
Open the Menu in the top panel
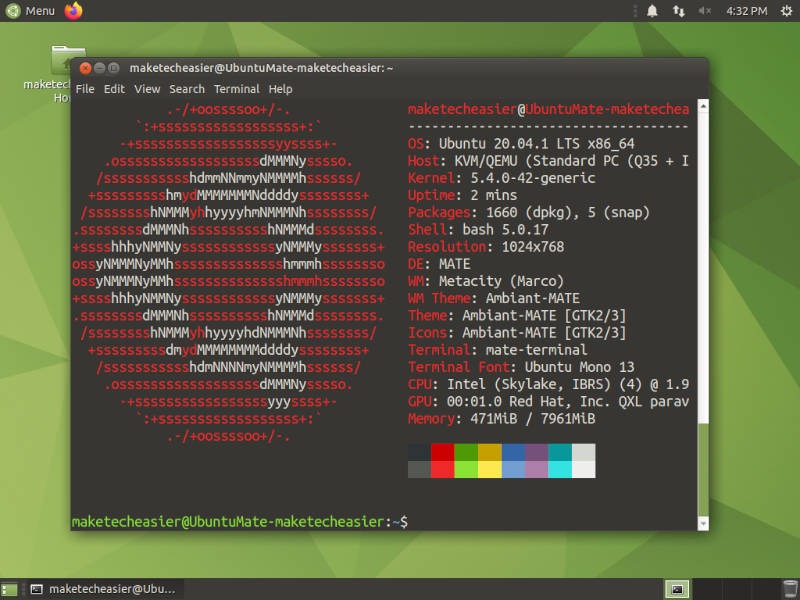click(x=30, y=12)
